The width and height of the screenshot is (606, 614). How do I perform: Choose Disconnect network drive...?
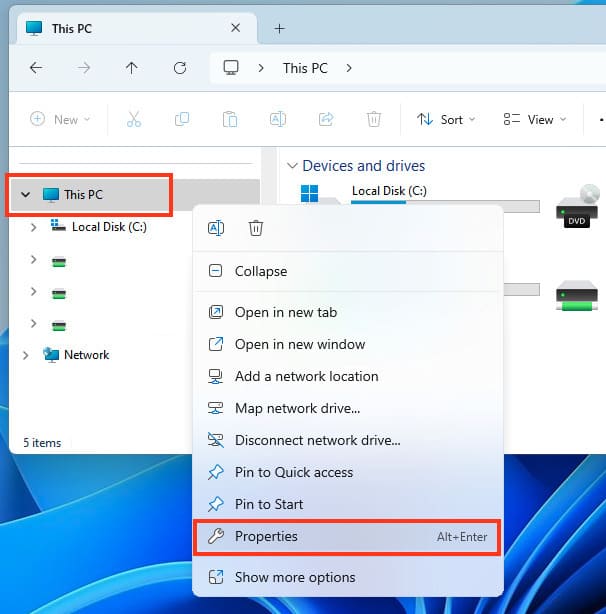347,441
